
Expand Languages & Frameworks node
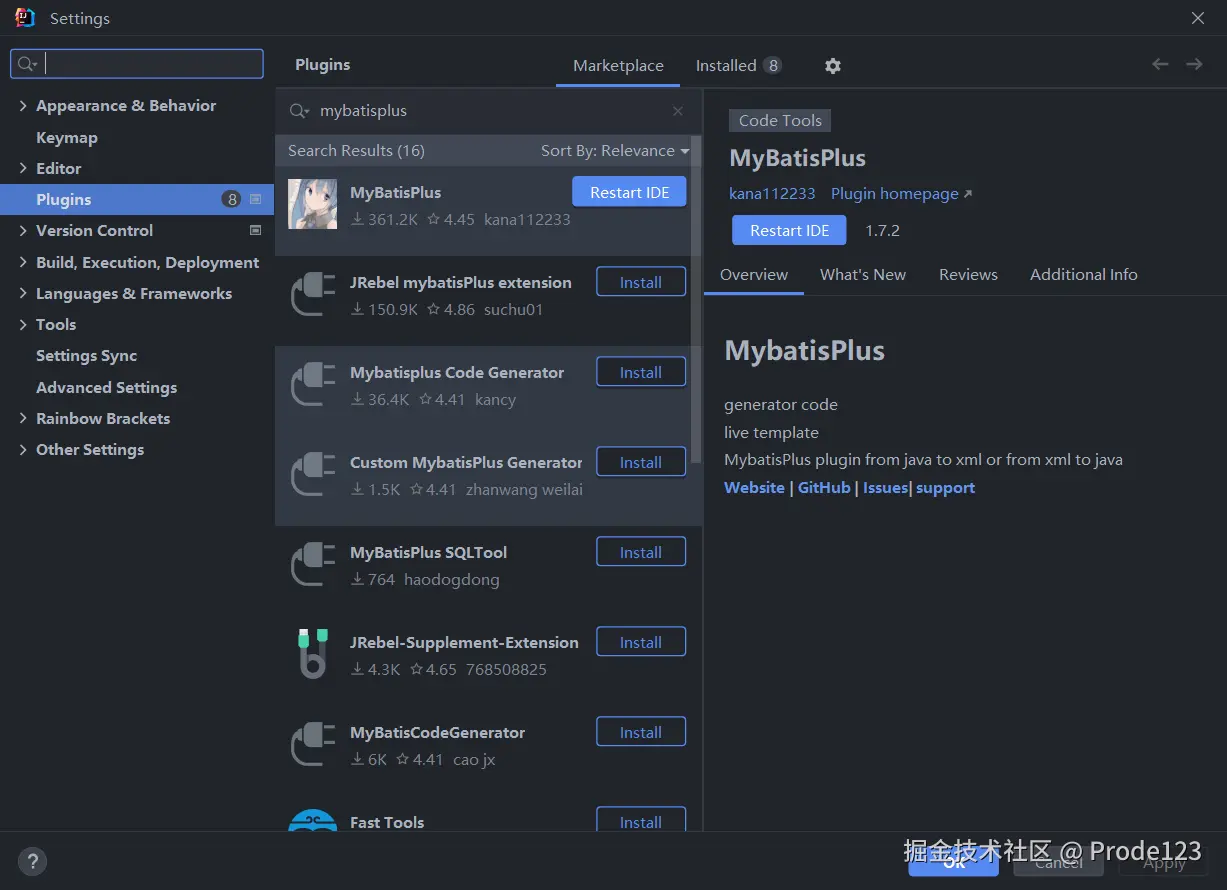click(22, 293)
